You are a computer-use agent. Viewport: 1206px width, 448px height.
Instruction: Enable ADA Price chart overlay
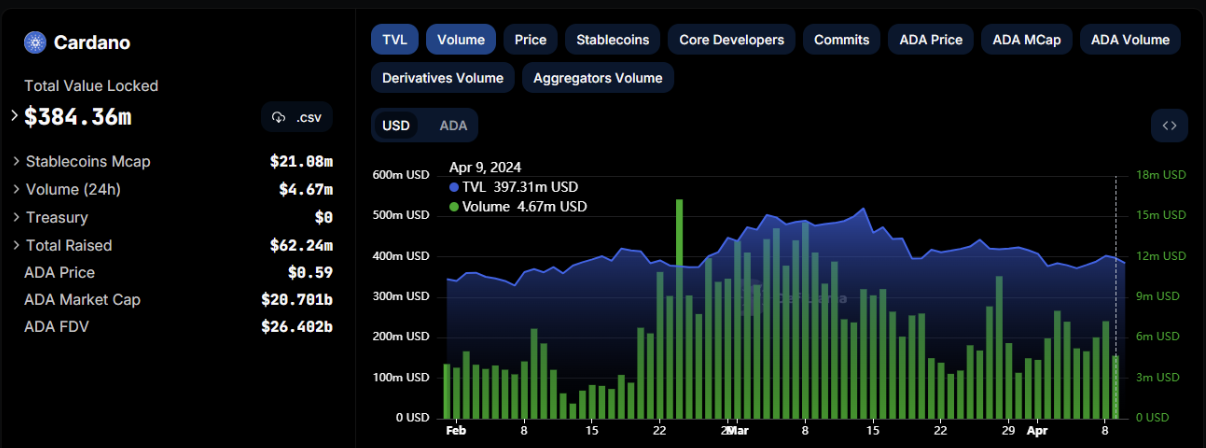click(x=930, y=40)
